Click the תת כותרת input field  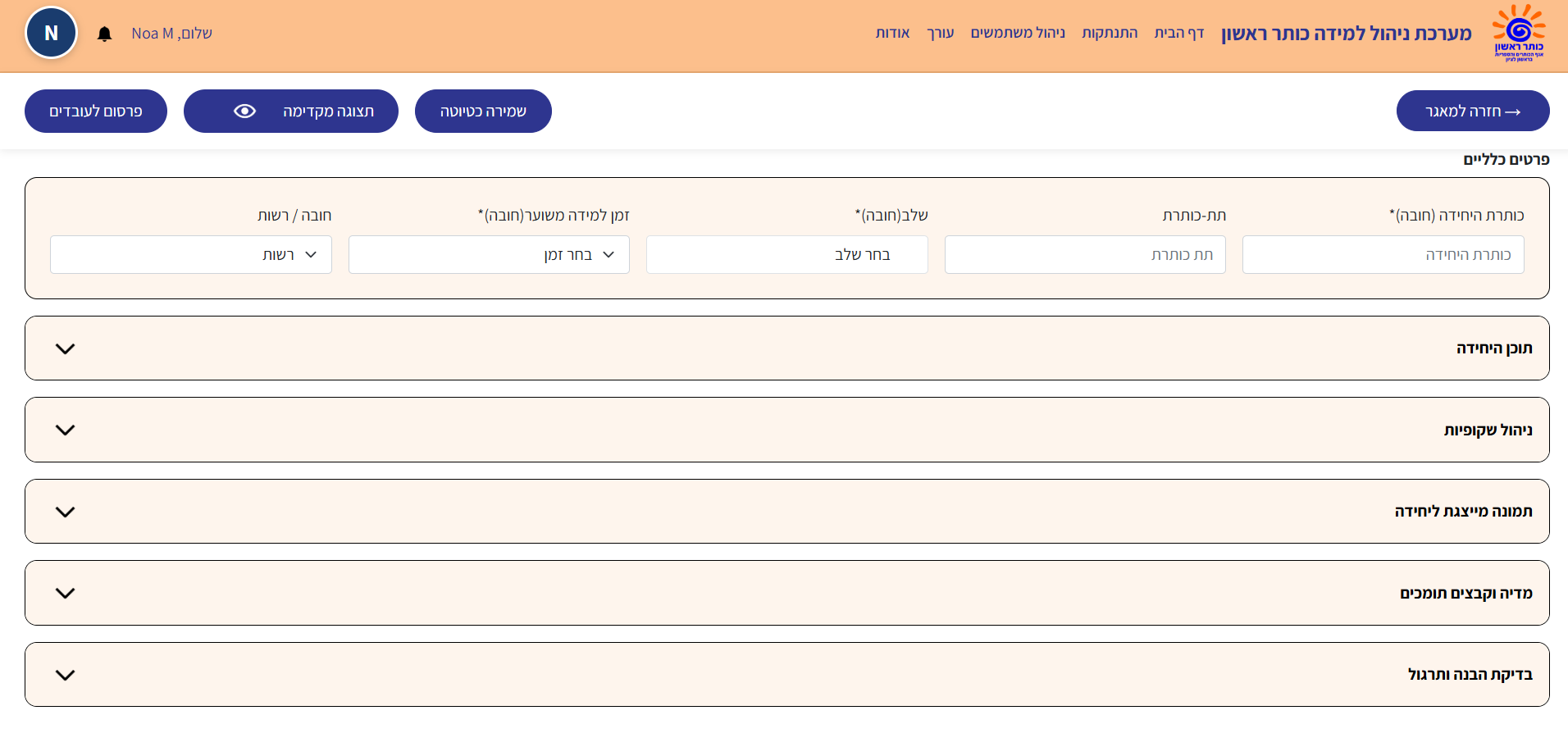tap(1085, 255)
